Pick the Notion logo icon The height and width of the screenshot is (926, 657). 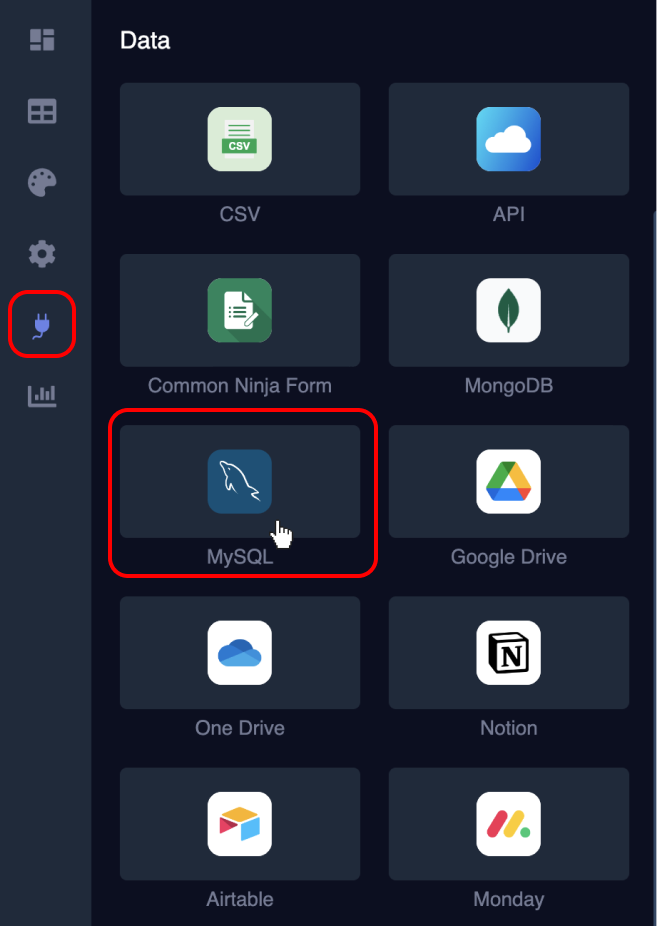(508, 653)
